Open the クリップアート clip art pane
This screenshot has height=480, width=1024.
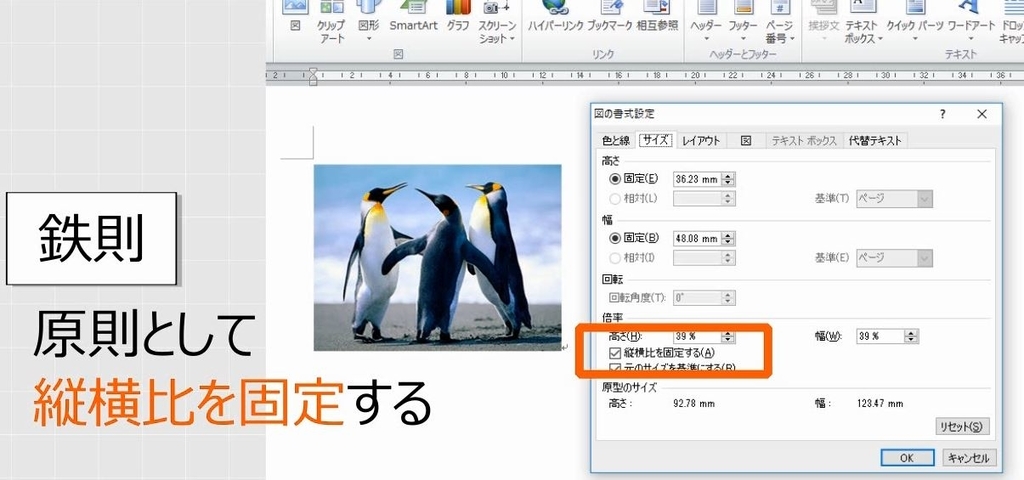point(331,21)
